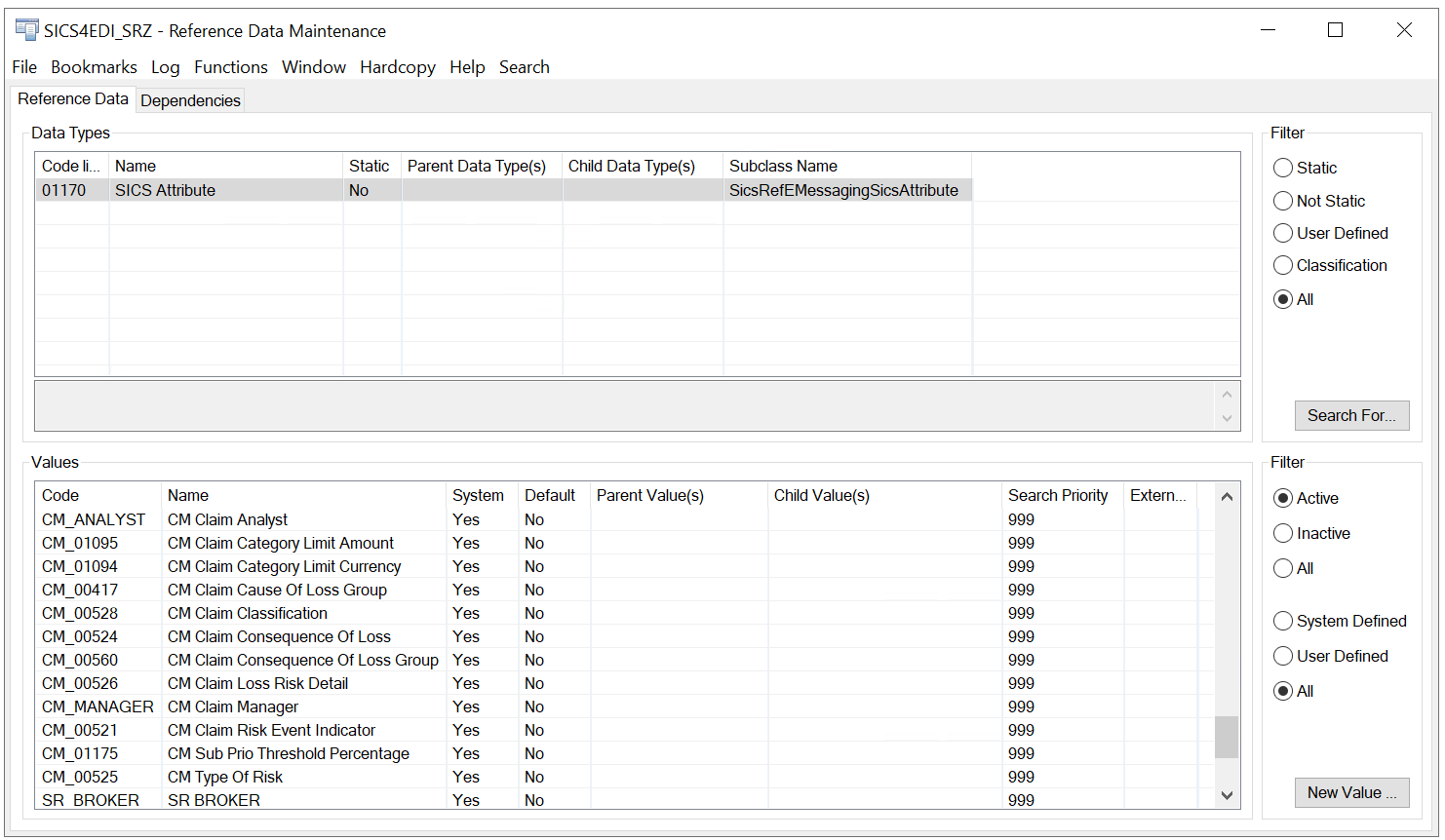Open the Bookmarks menu

pyautogui.click(x=94, y=67)
